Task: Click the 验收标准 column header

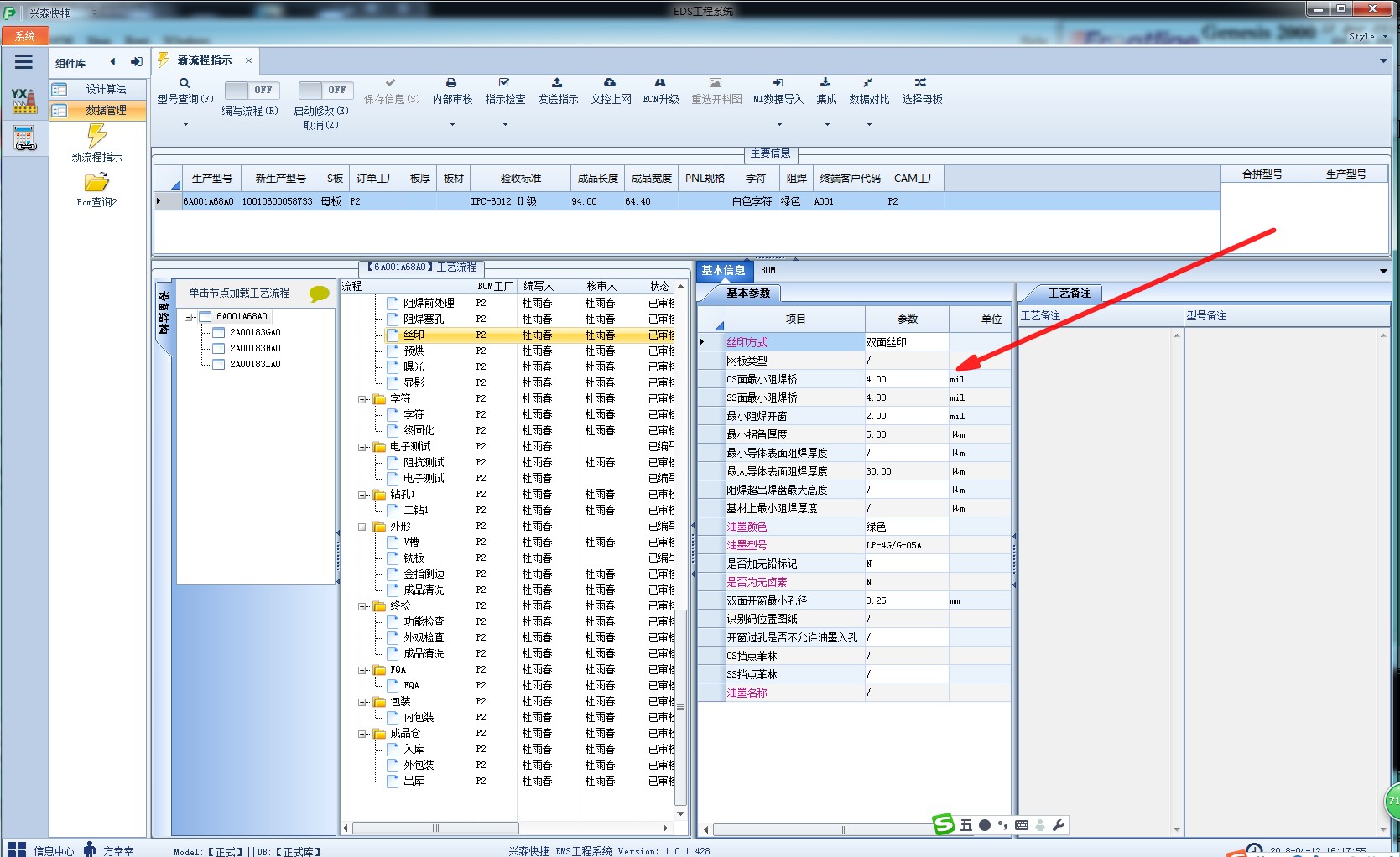Action: pyautogui.click(x=520, y=179)
